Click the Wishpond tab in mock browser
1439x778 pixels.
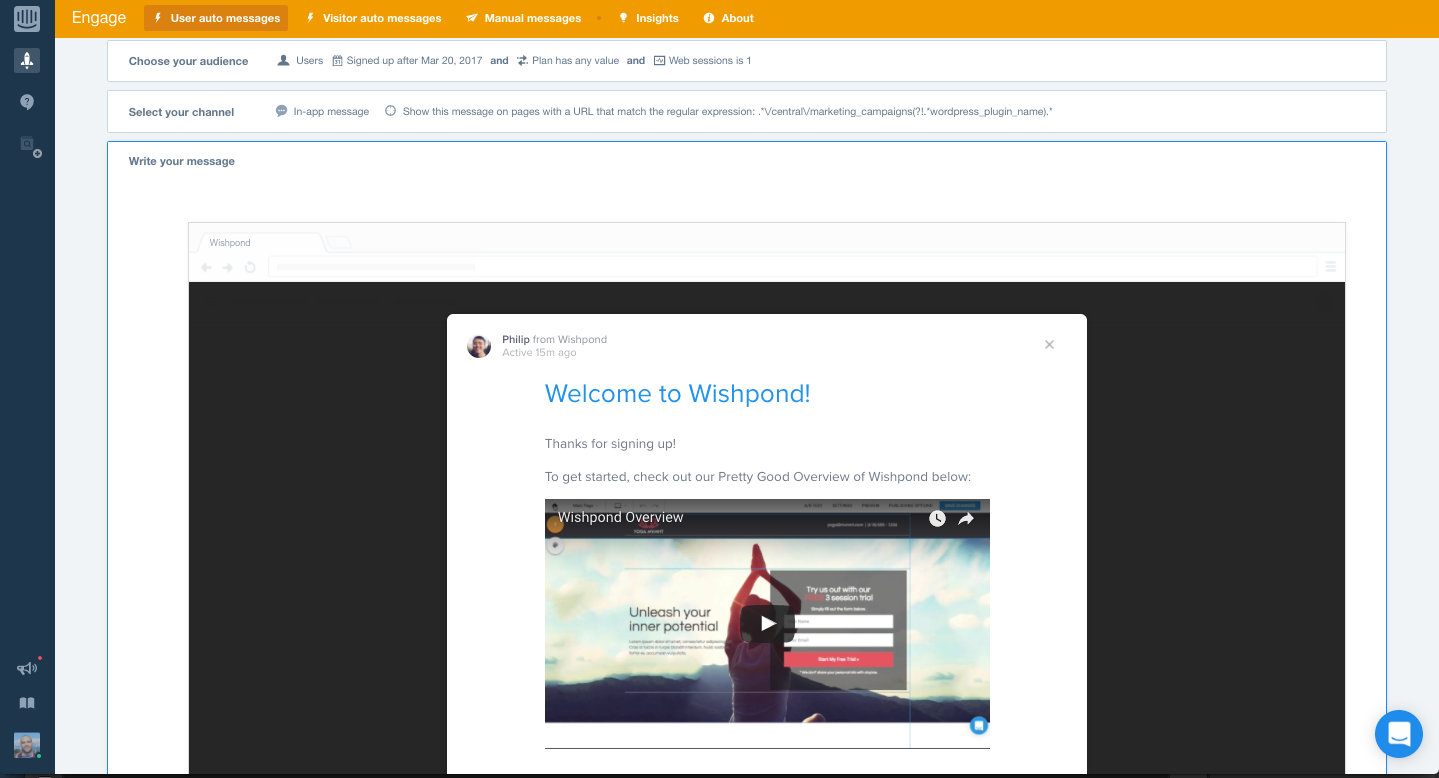click(262, 243)
